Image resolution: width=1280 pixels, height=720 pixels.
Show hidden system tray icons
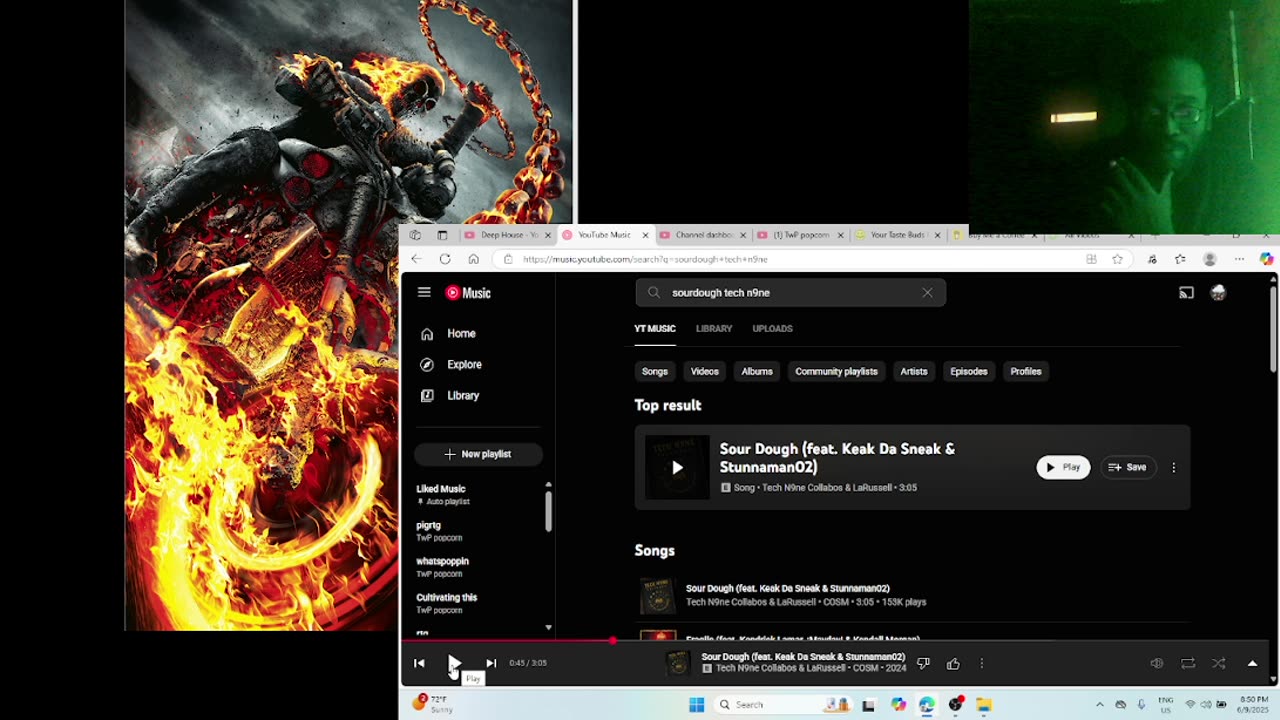[1099, 705]
